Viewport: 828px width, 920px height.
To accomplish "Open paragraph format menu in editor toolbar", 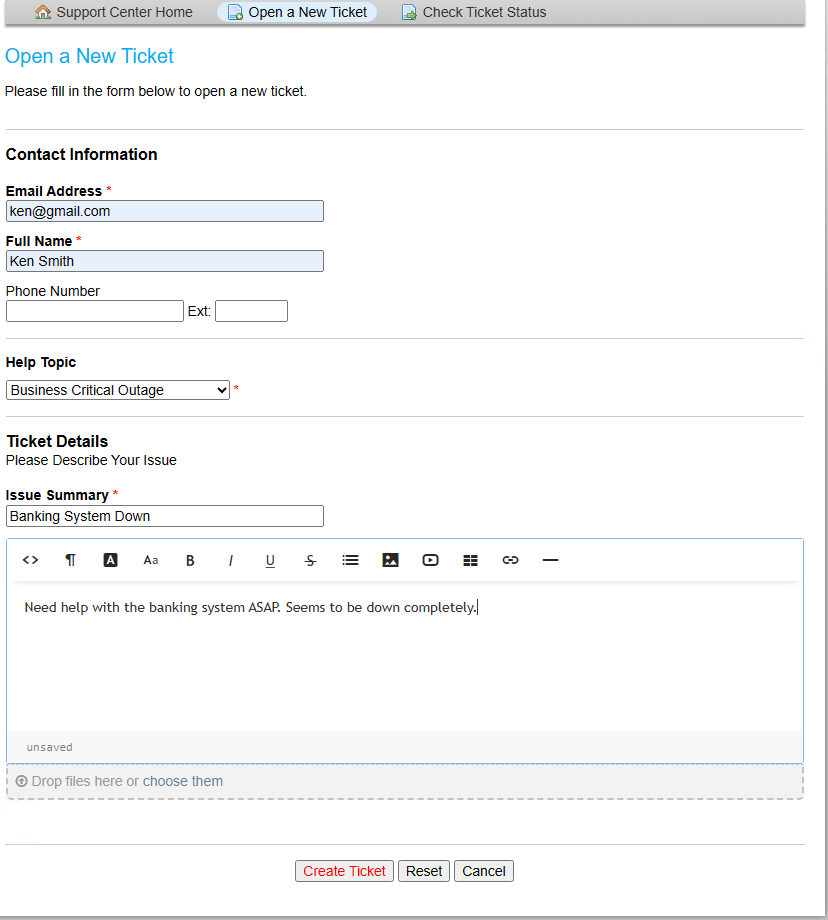I will [70, 560].
